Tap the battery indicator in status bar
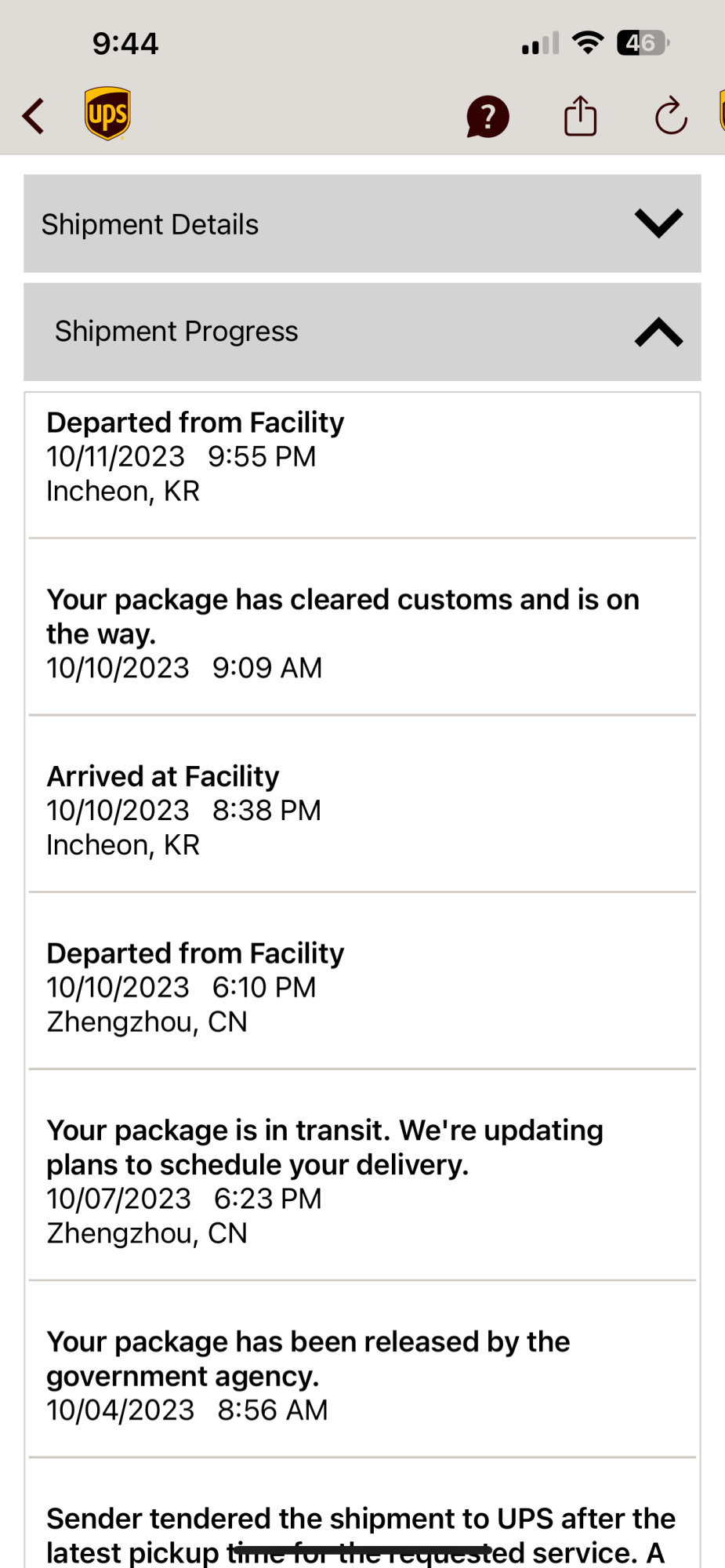Image resolution: width=725 pixels, height=1568 pixels. point(643,42)
